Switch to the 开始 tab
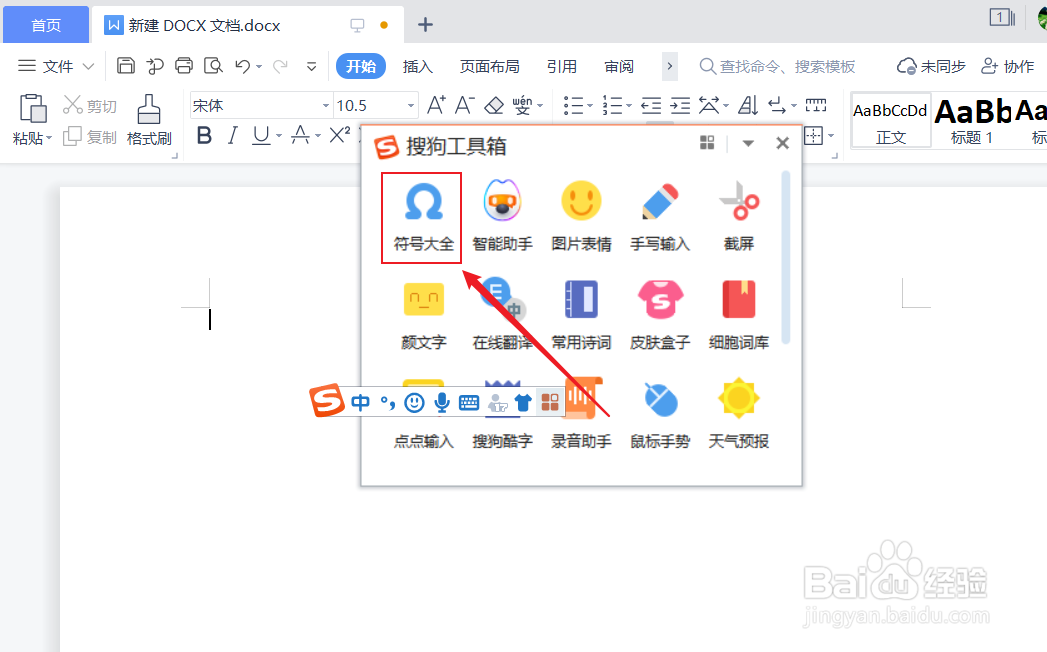 click(361, 66)
